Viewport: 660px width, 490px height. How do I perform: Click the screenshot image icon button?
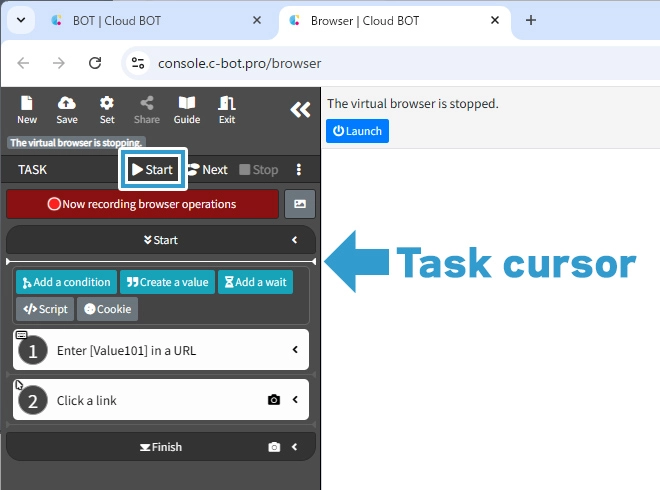pyautogui.click(x=300, y=204)
